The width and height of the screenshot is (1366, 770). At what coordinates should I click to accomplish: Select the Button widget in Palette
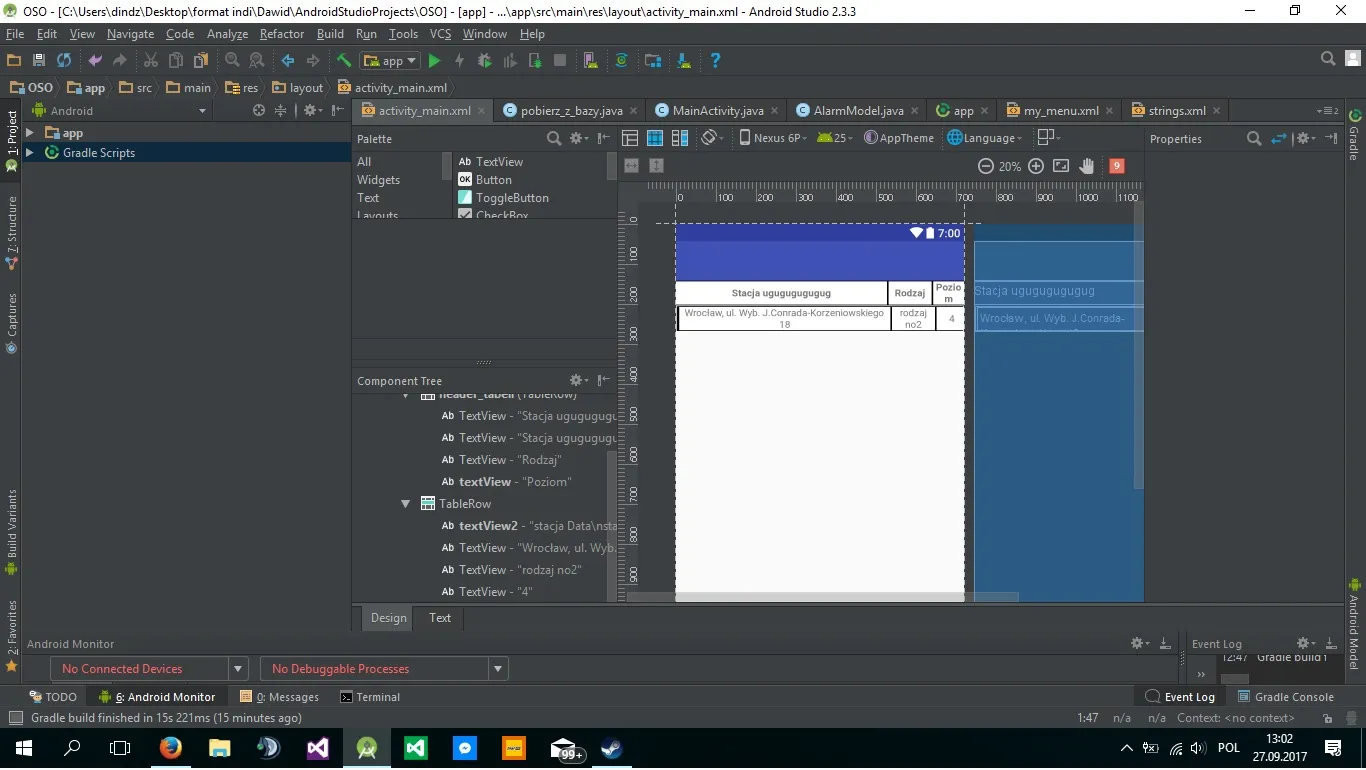pyautogui.click(x=493, y=180)
